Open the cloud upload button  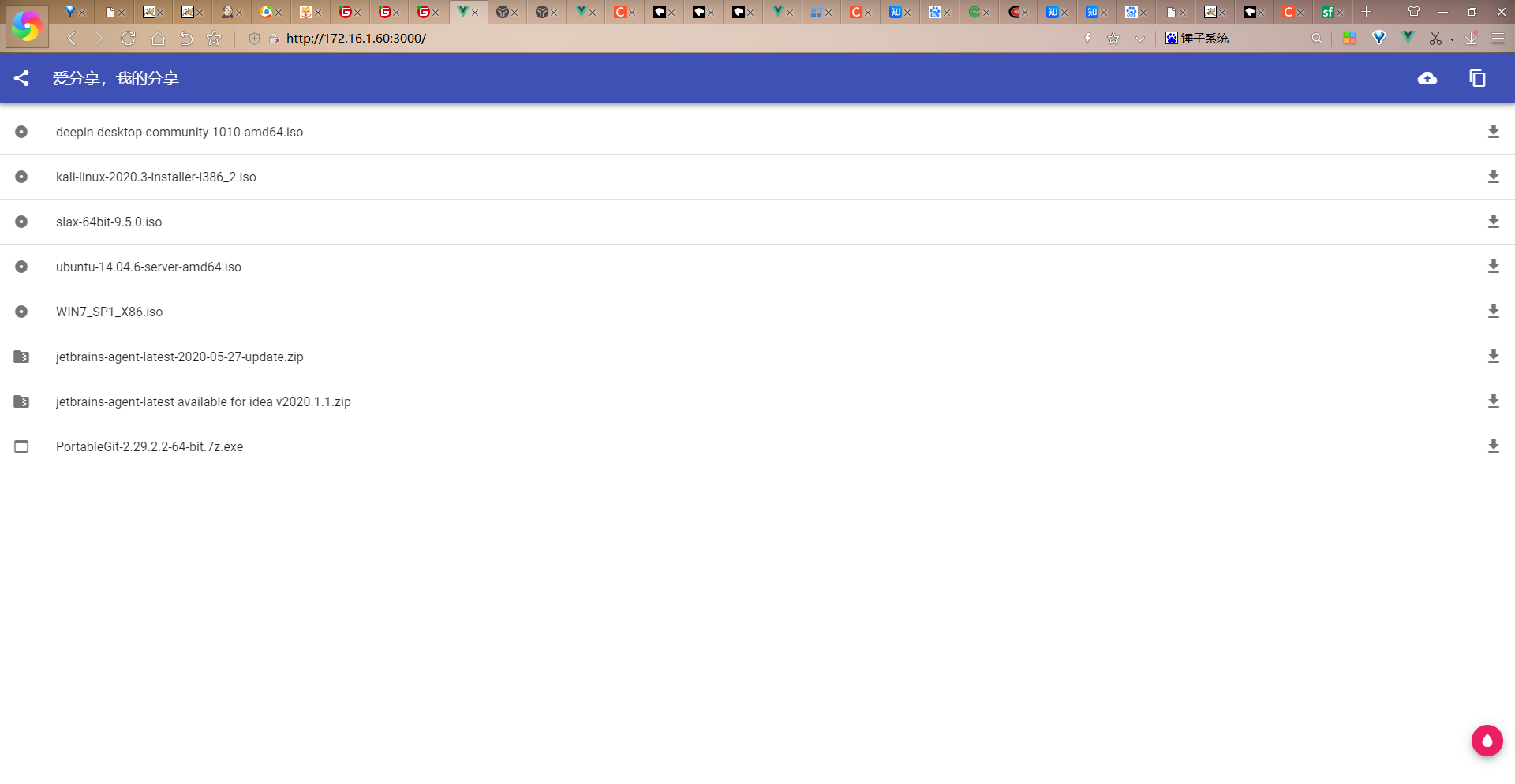pos(1427,78)
